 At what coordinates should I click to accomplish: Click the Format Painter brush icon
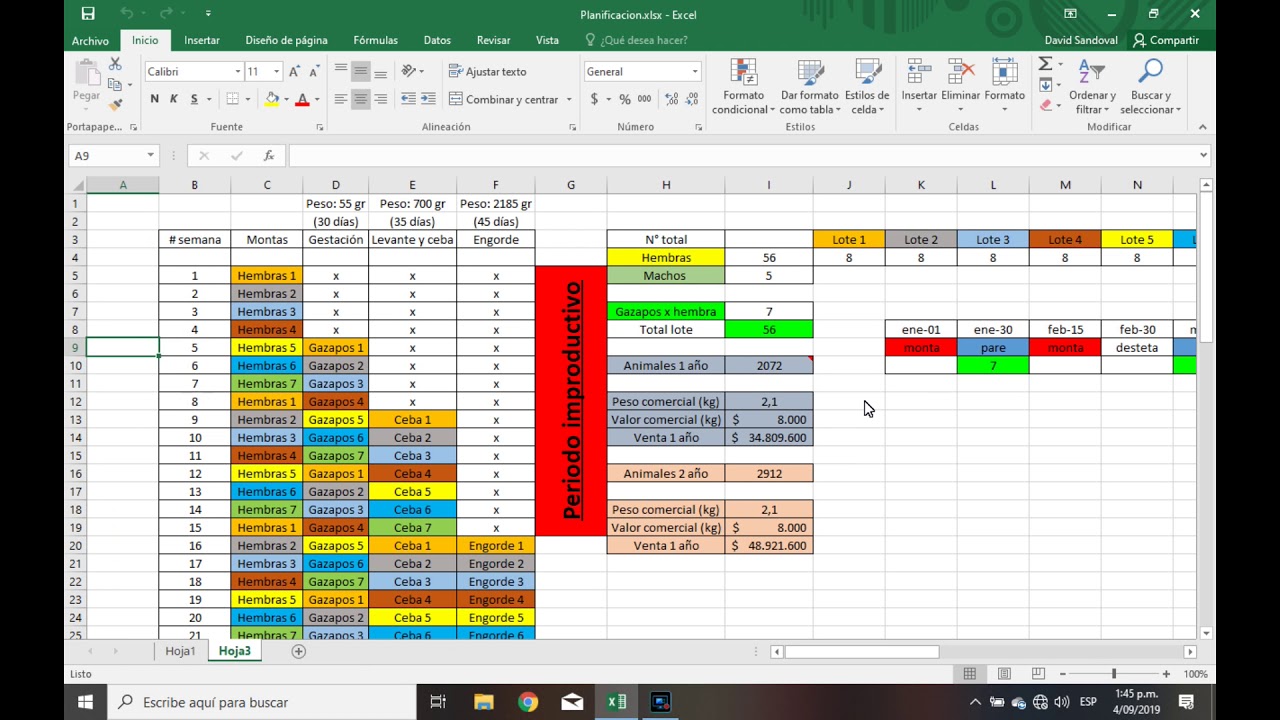pyautogui.click(x=115, y=105)
